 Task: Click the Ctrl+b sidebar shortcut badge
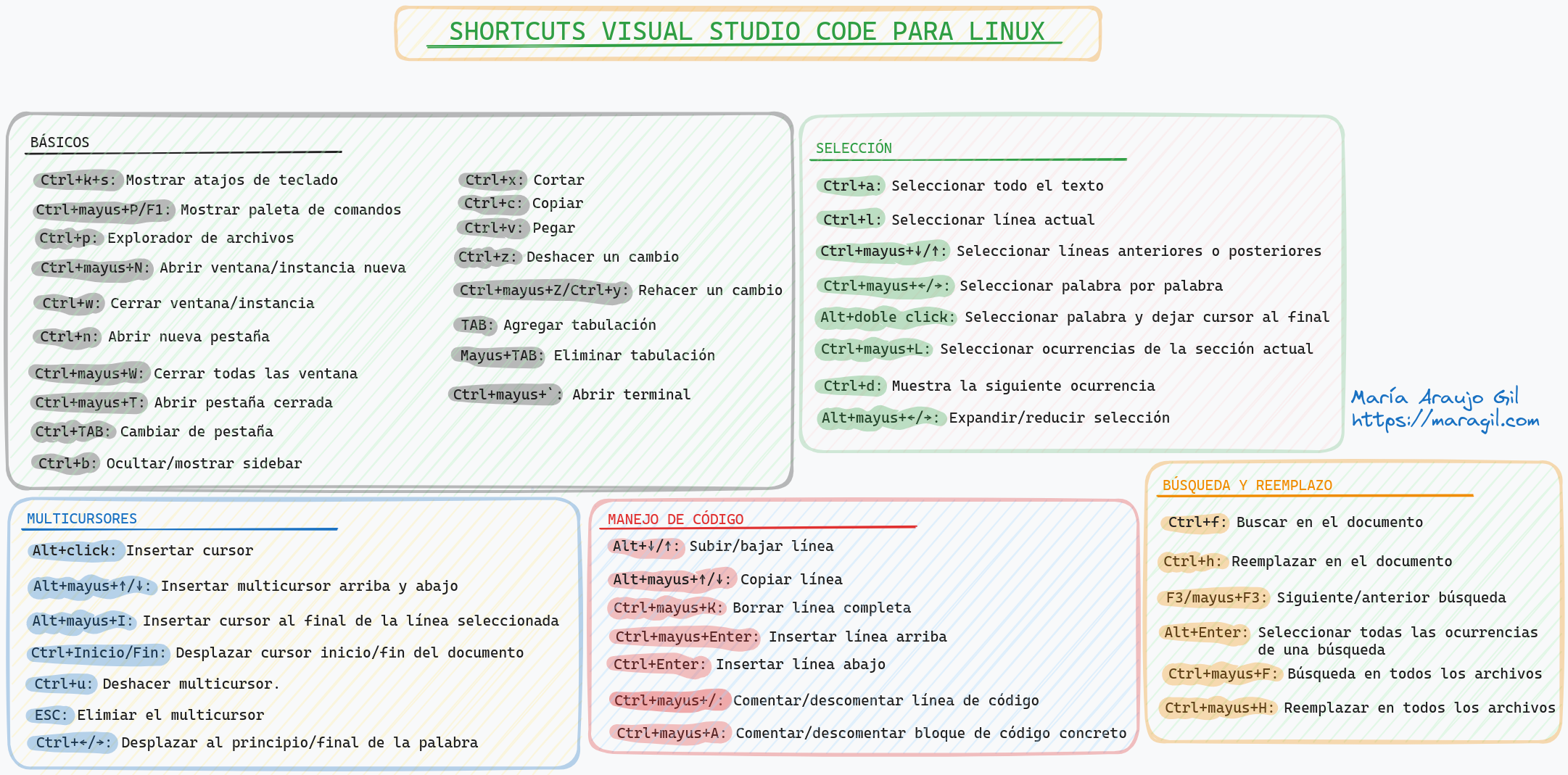pos(66,463)
